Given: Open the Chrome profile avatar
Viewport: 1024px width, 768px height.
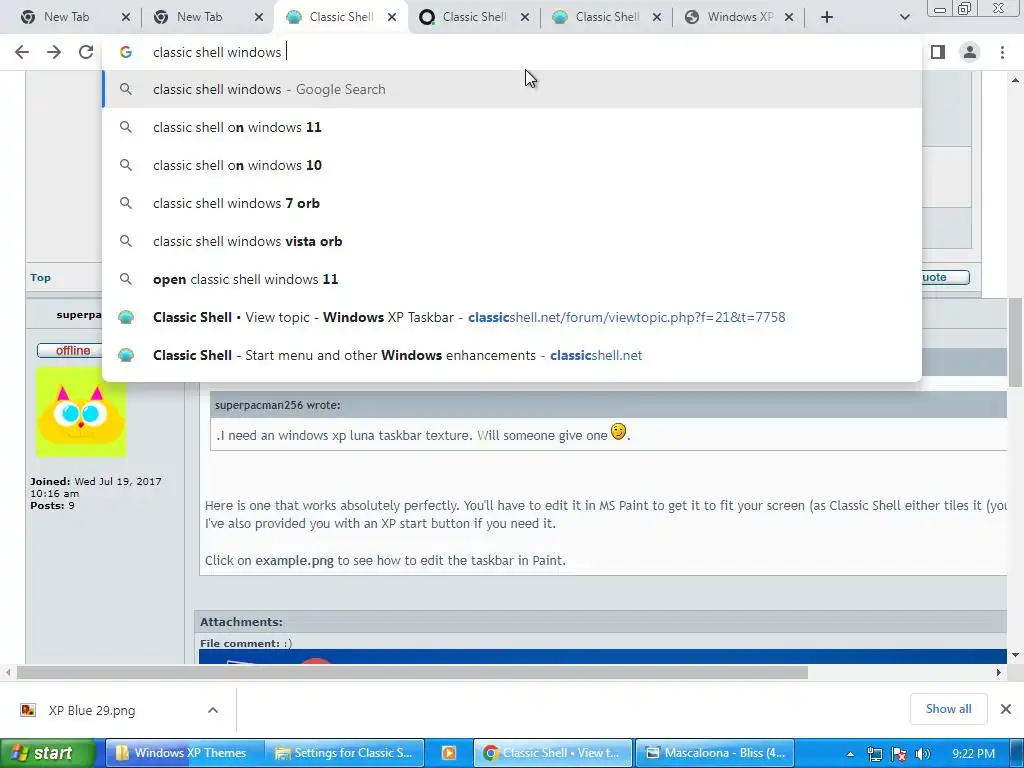Looking at the screenshot, I should point(970,52).
